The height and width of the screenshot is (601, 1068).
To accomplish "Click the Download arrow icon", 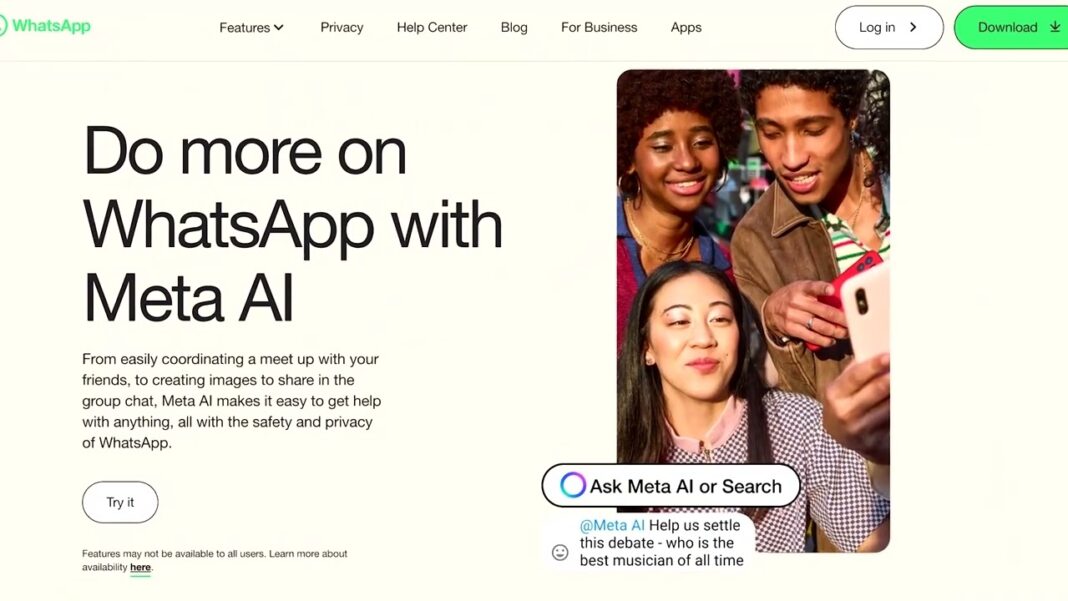I will [x=1054, y=27].
